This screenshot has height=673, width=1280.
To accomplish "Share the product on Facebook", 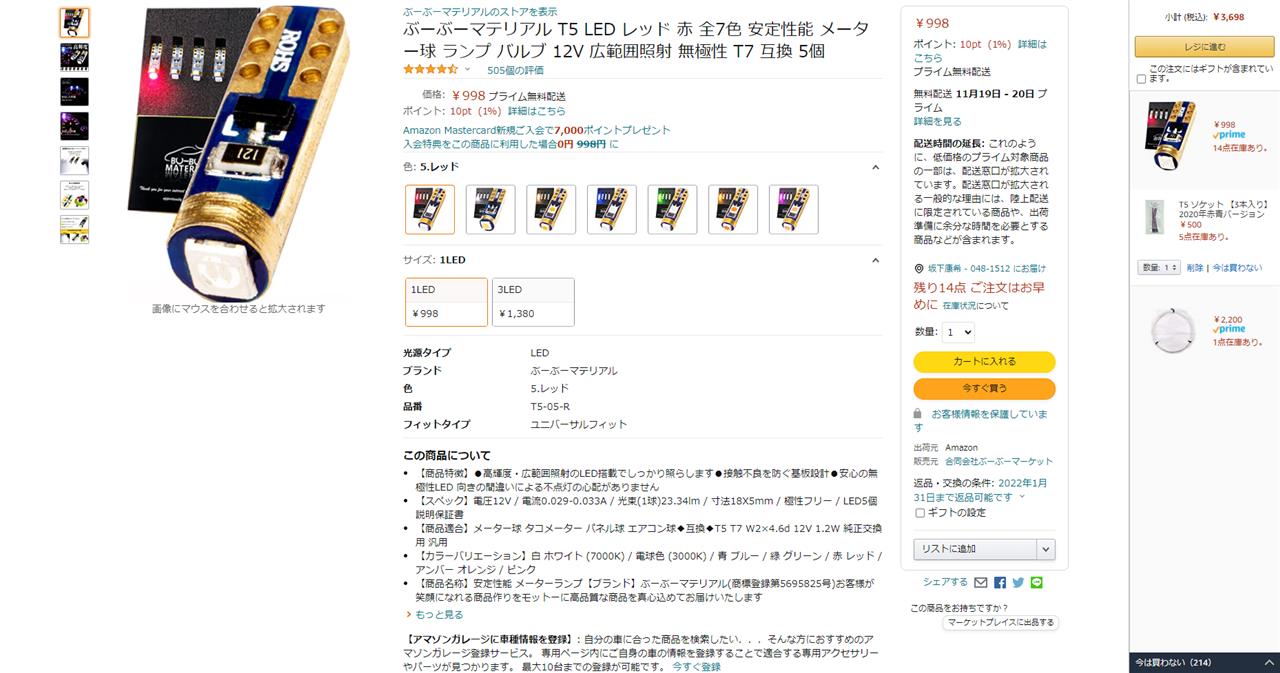I will tap(1000, 582).
